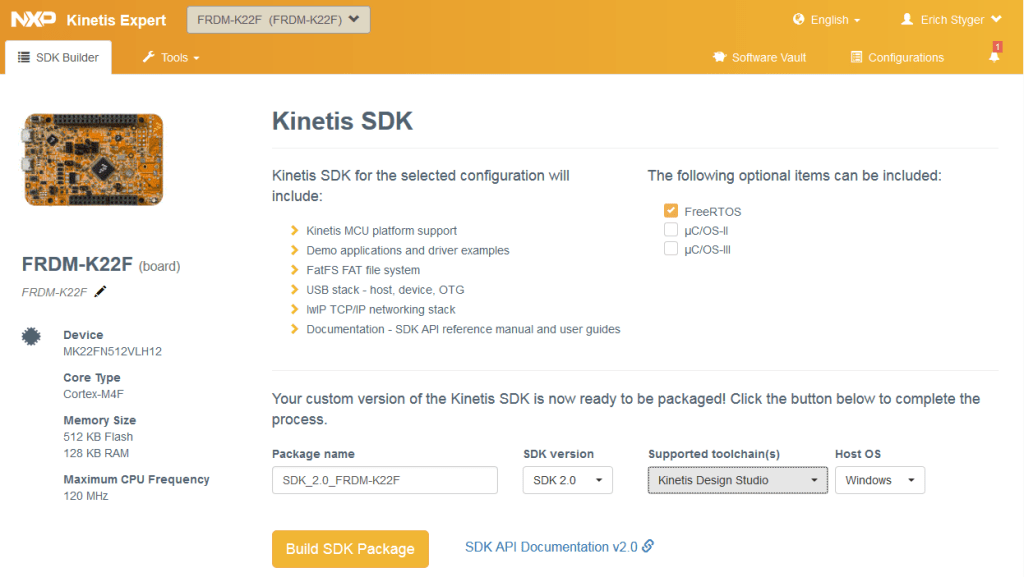Enable the µC/OS-II option
This screenshot has height=577, width=1024.
[671, 230]
